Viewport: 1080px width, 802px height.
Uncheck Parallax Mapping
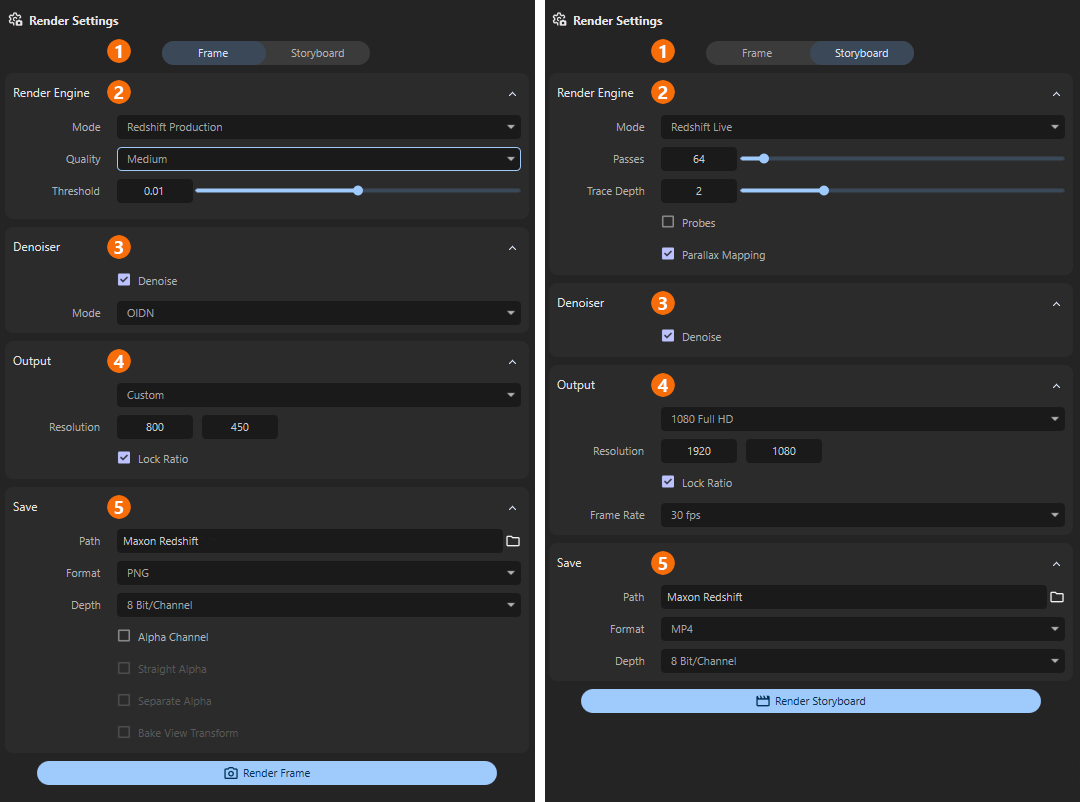(x=668, y=254)
